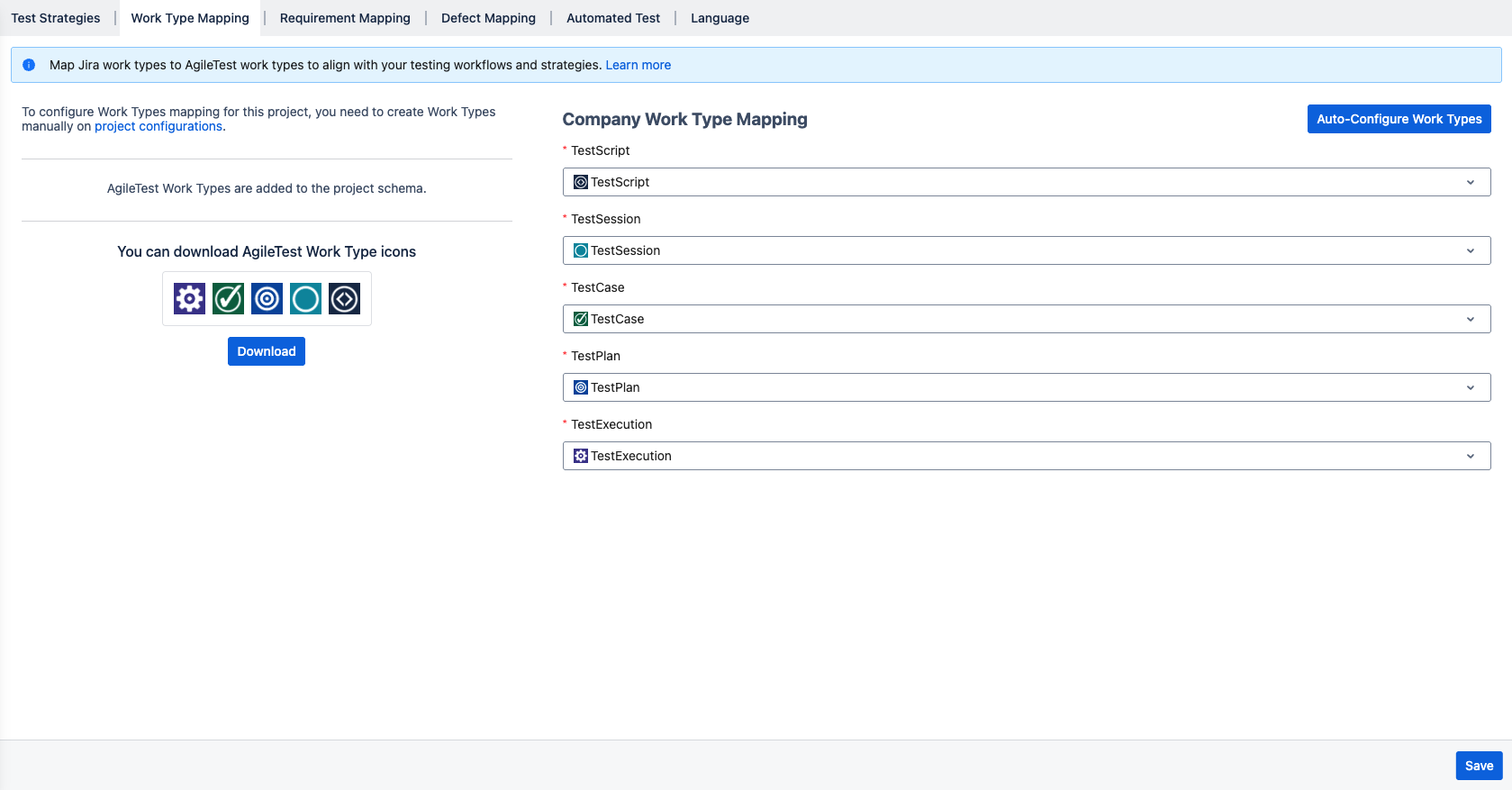Screen dimensions: 1512x790
Task: Go to the Defect Mapping tab
Action: [x=488, y=18]
